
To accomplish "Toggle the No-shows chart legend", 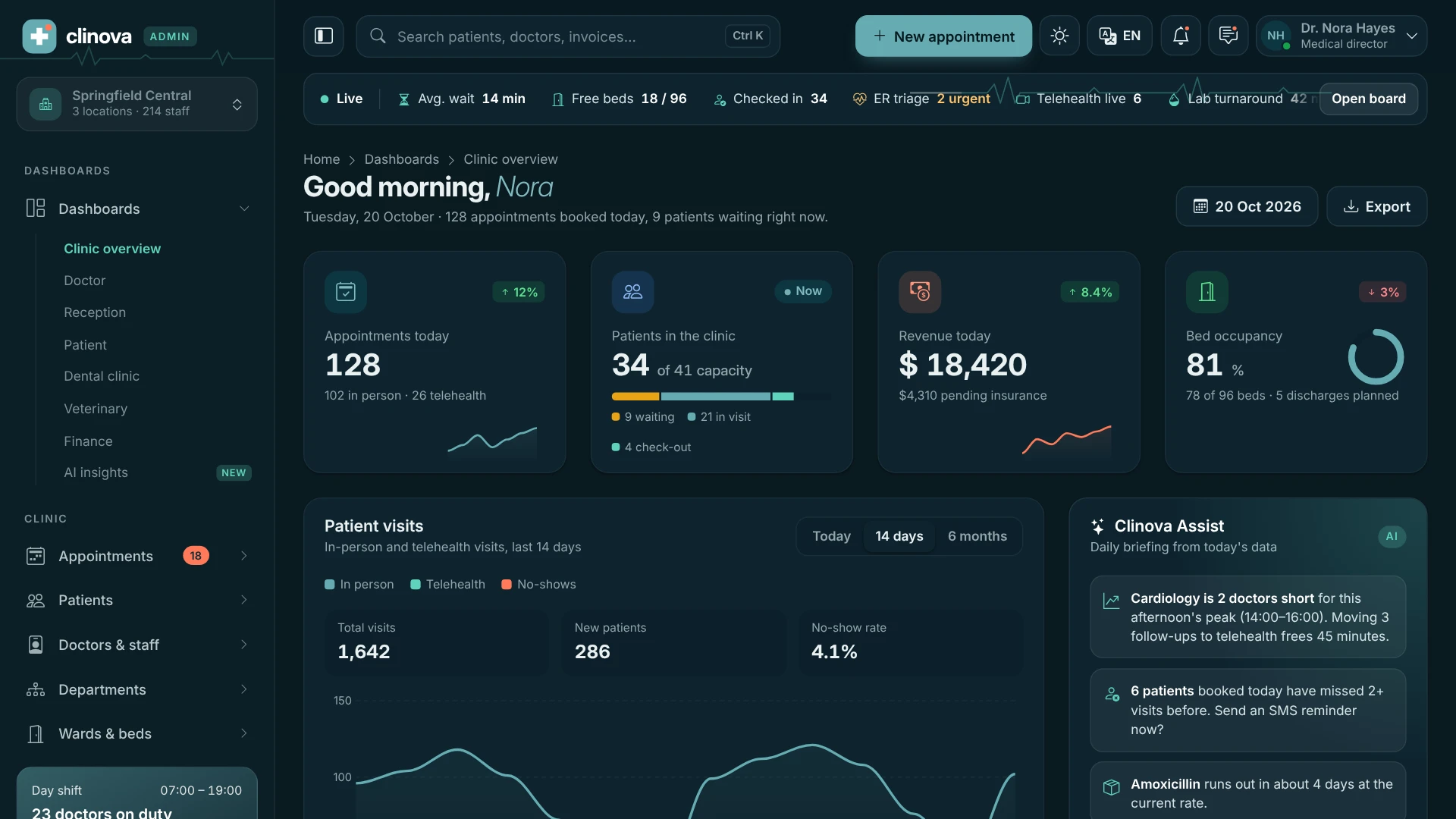I will coord(538,585).
